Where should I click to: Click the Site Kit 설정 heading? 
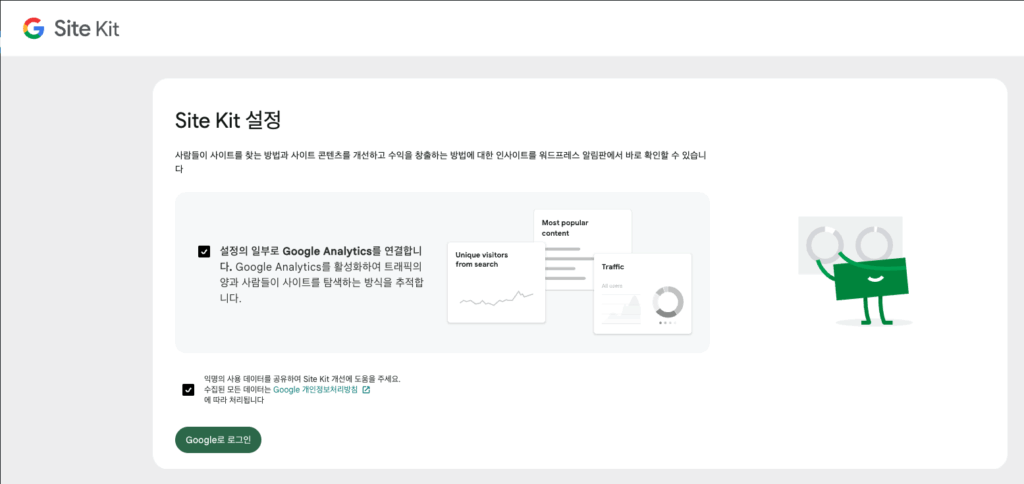(227, 121)
